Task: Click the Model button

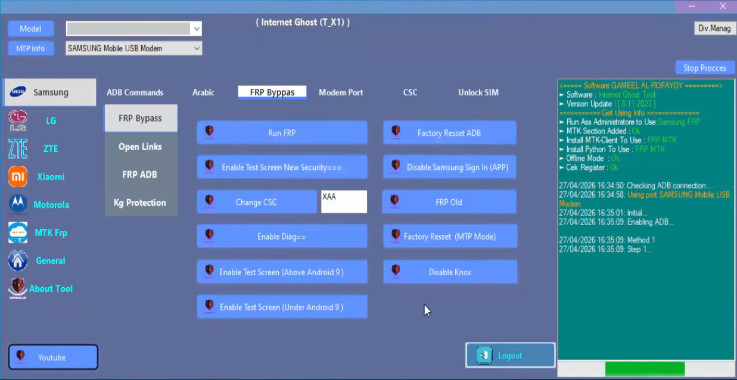Action: tap(31, 29)
